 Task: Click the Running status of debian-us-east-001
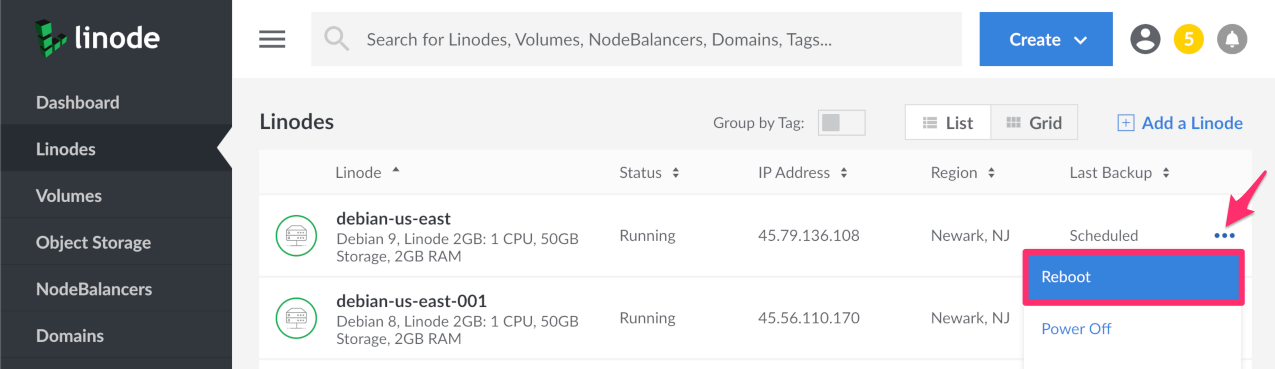coord(647,318)
